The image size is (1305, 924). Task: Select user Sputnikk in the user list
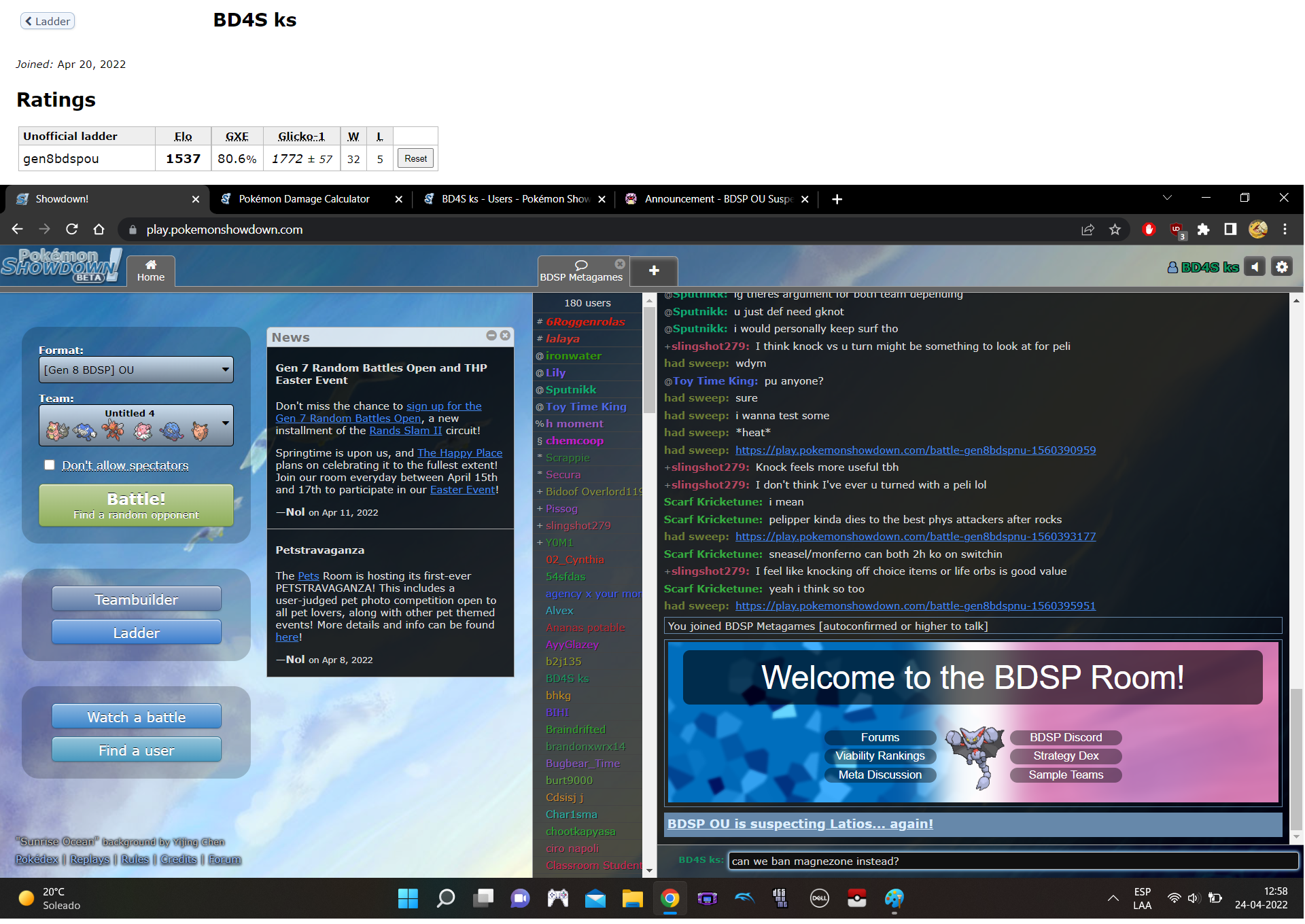[x=570, y=389]
